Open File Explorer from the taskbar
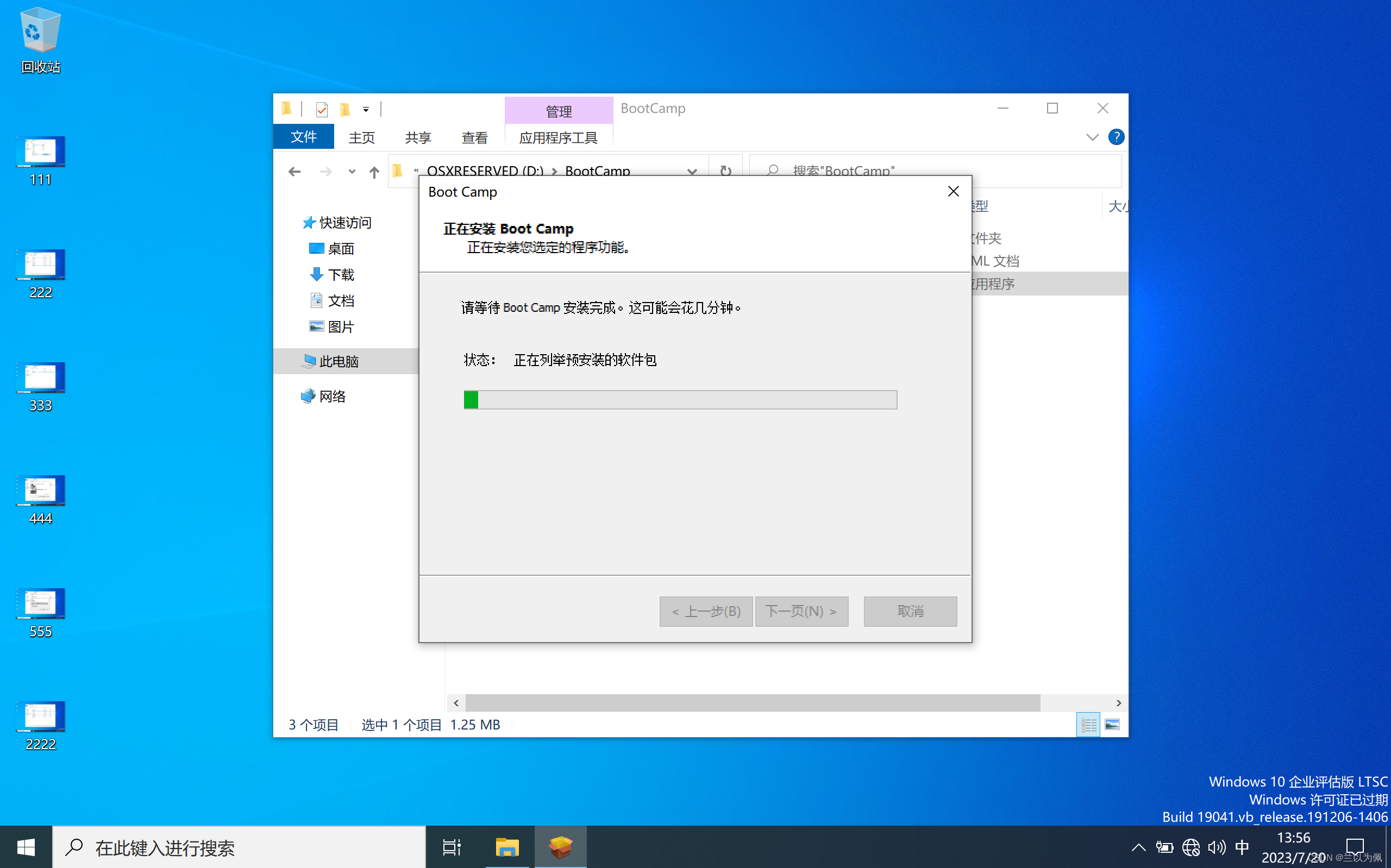 click(507, 847)
